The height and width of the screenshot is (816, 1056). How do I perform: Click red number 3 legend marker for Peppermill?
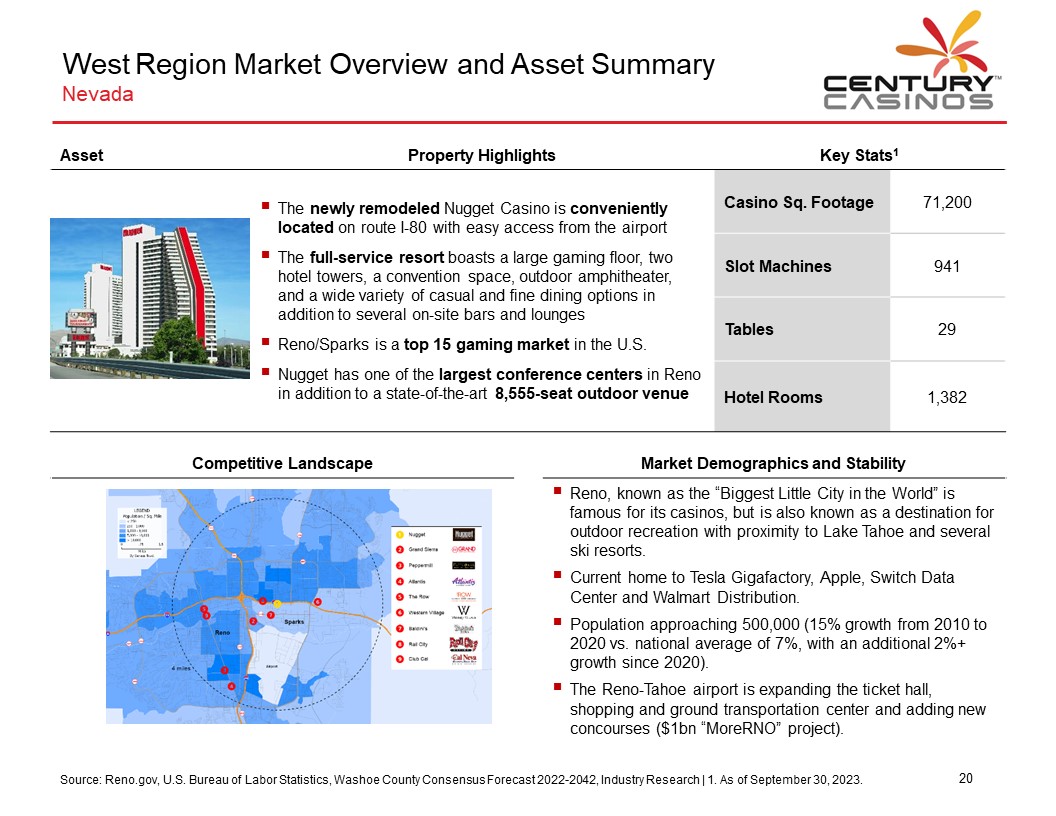399,566
